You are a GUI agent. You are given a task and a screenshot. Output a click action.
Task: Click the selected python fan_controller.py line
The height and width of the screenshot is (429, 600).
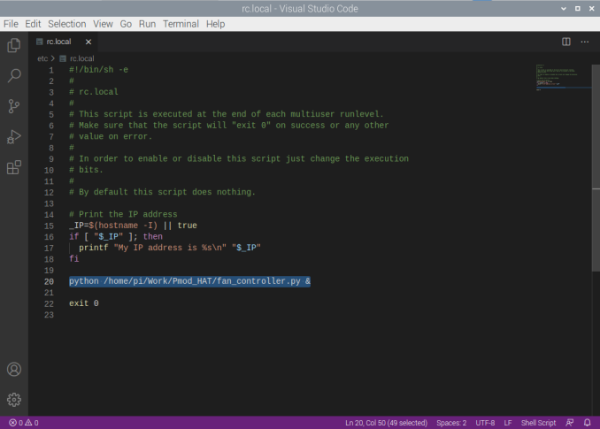coord(190,281)
